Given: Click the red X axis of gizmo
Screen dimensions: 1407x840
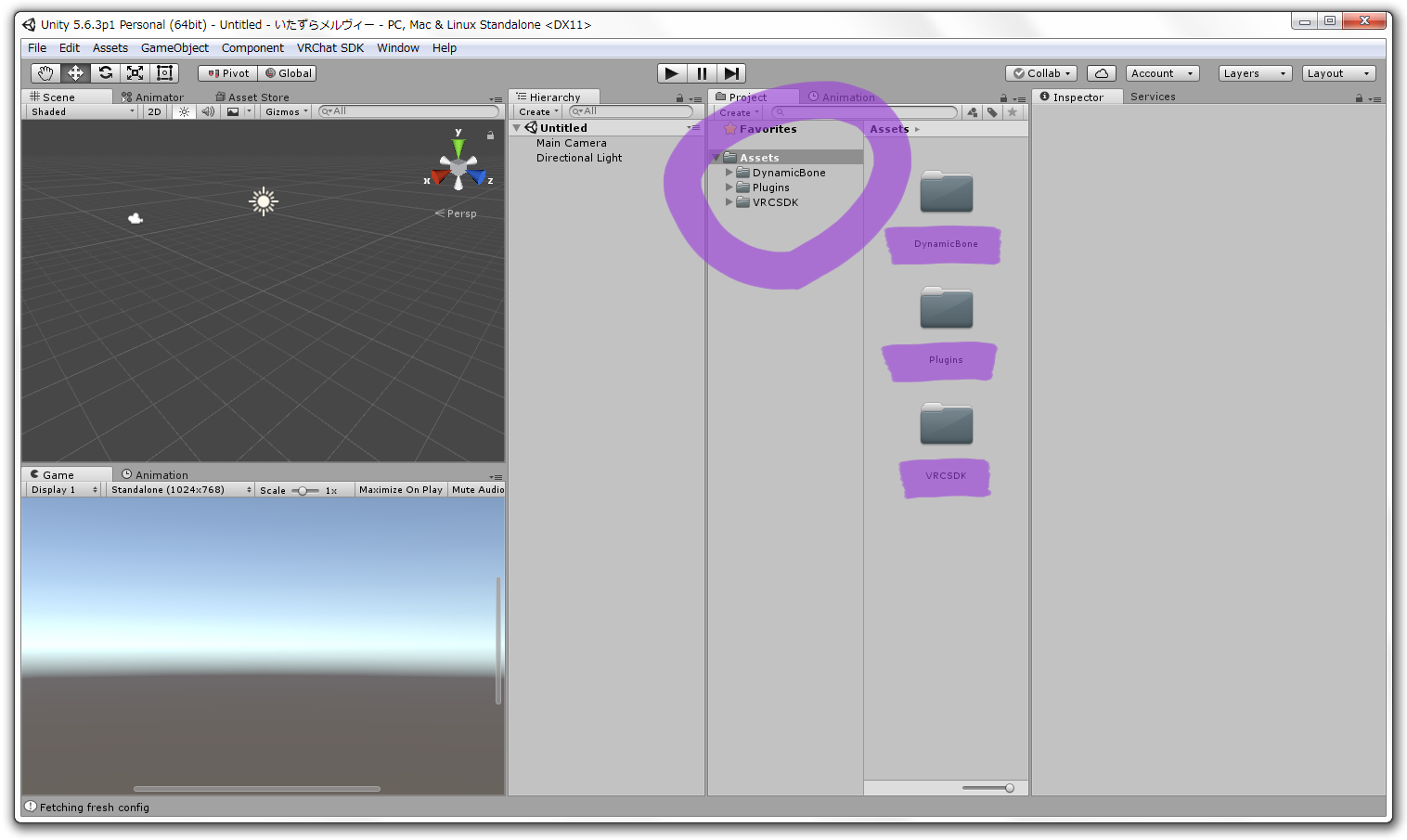Looking at the screenshot, I should 439,176.
